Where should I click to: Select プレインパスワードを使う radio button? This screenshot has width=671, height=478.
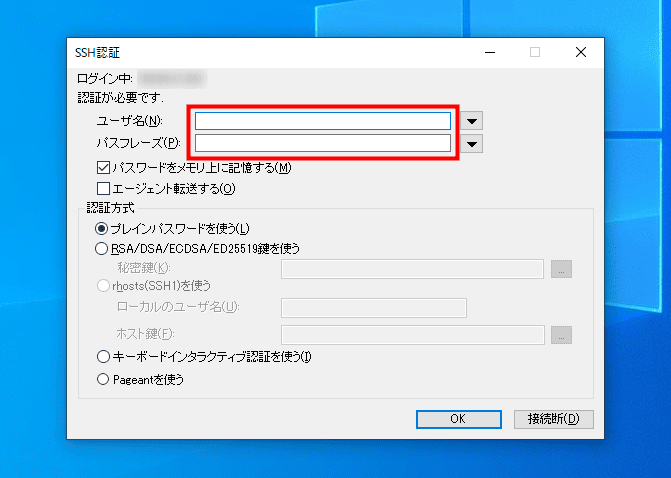[x=101, y=229]
